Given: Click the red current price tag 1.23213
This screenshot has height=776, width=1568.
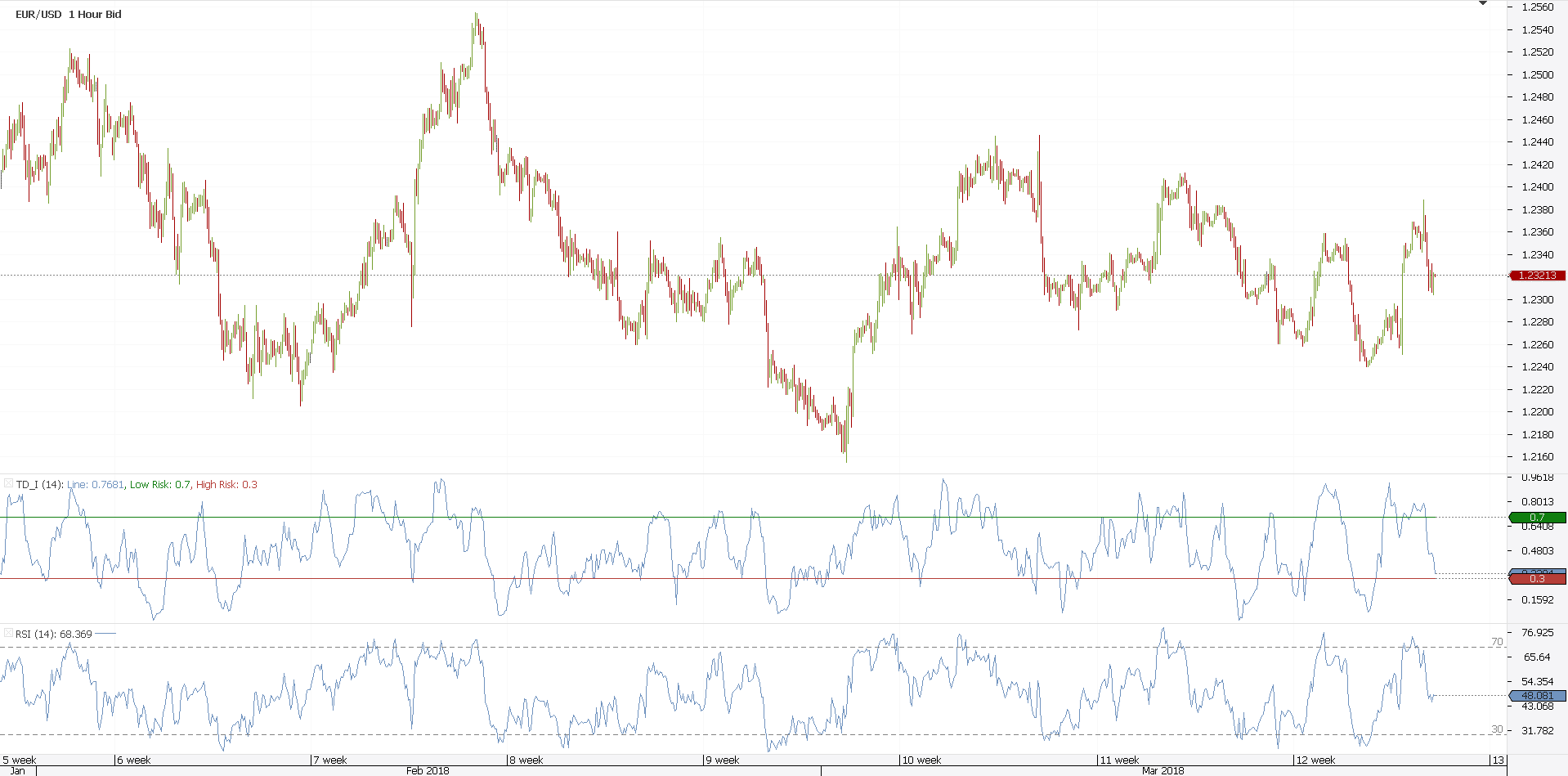Looking at the screenshot, I should tap(1540, 276).
